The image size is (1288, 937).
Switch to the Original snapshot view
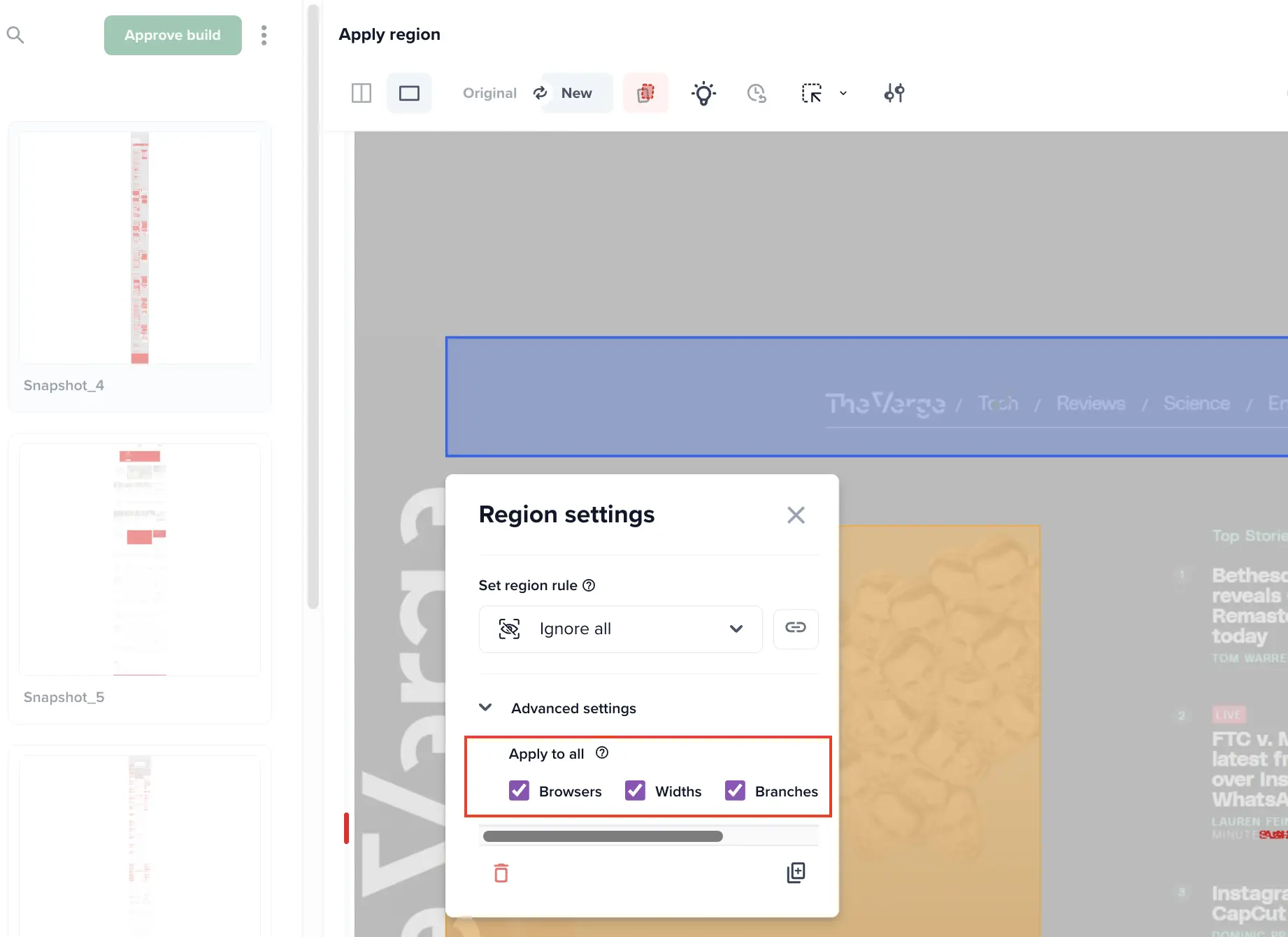point(489,93)
